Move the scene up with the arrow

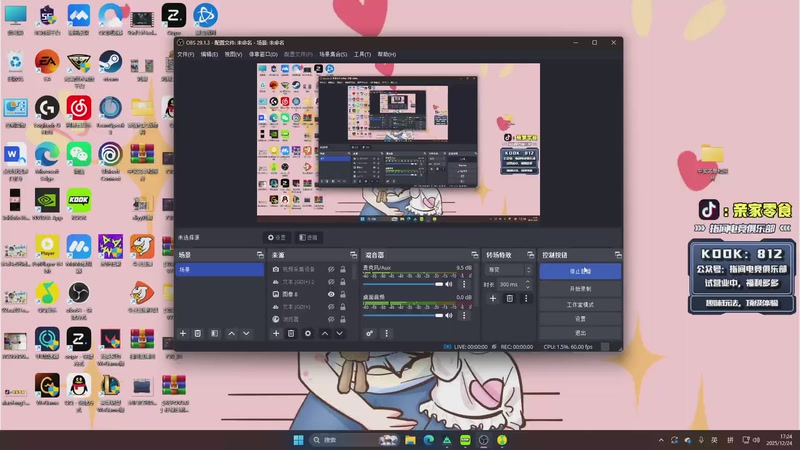(232, 333)
